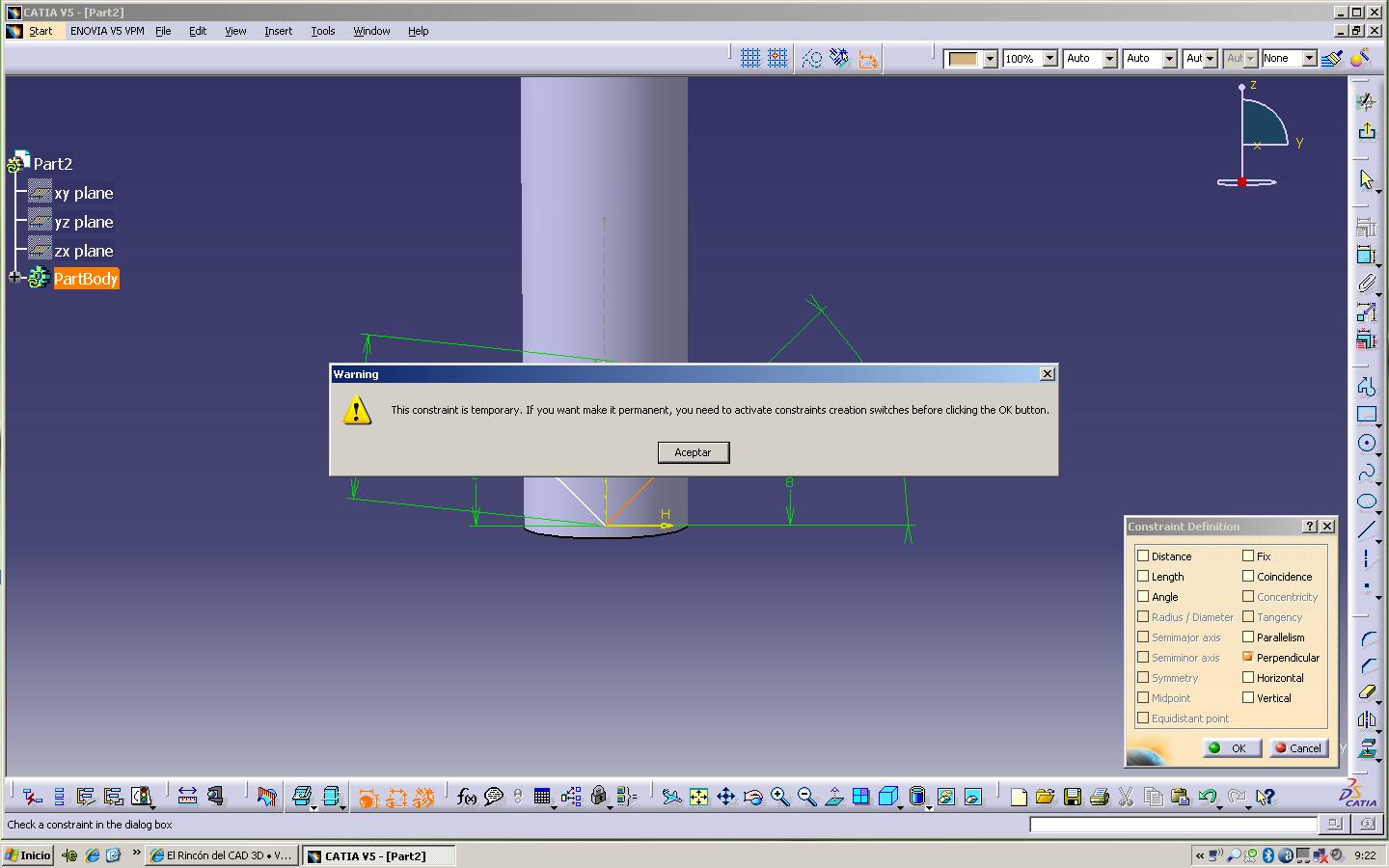Click Cancel in Constraint Definition dialog

(x=1298, y=747)
